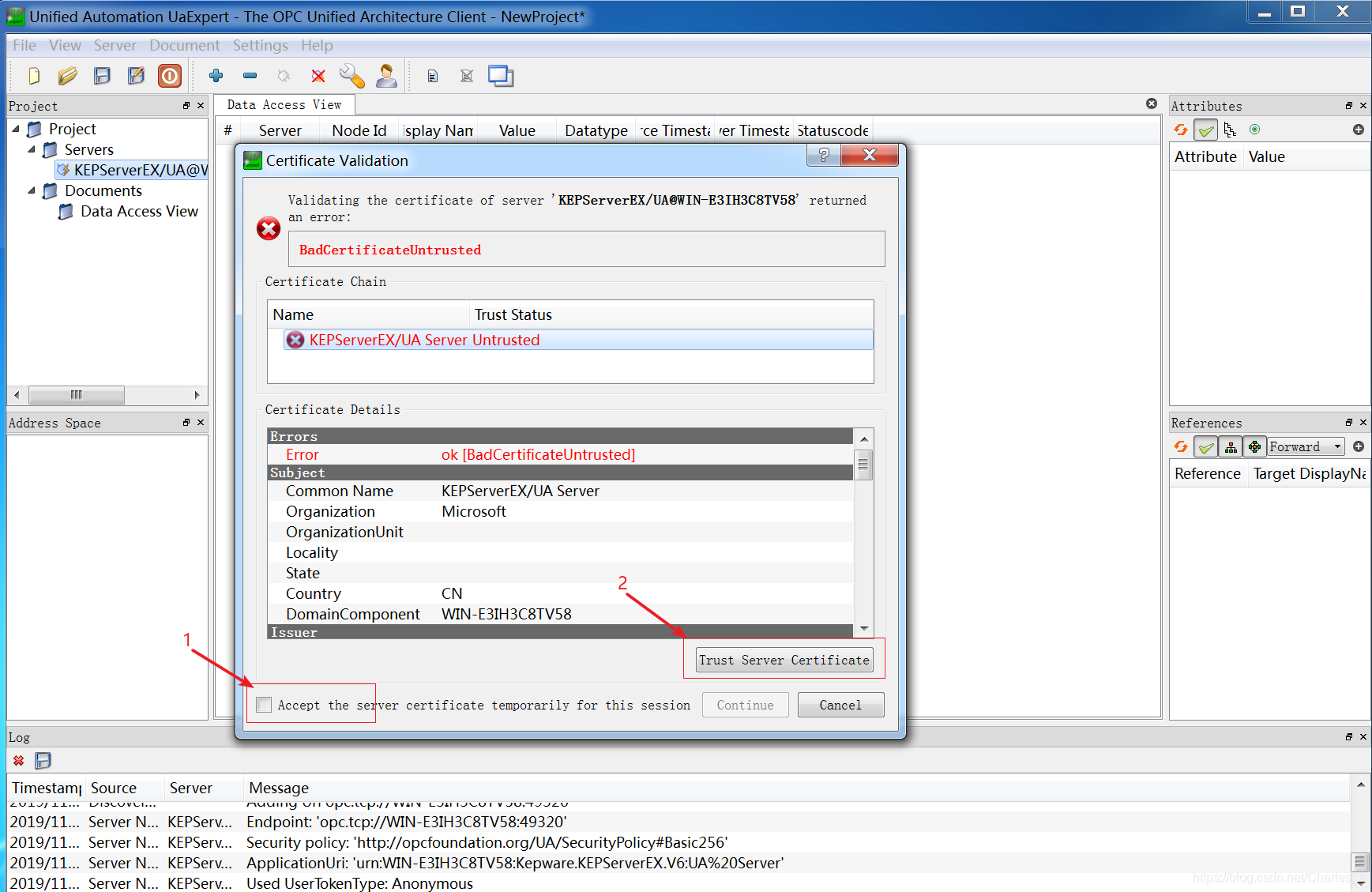The image size is (1372, 892).
Task: Click the hierarchy icon in References toolbar
Action: 1231,447
